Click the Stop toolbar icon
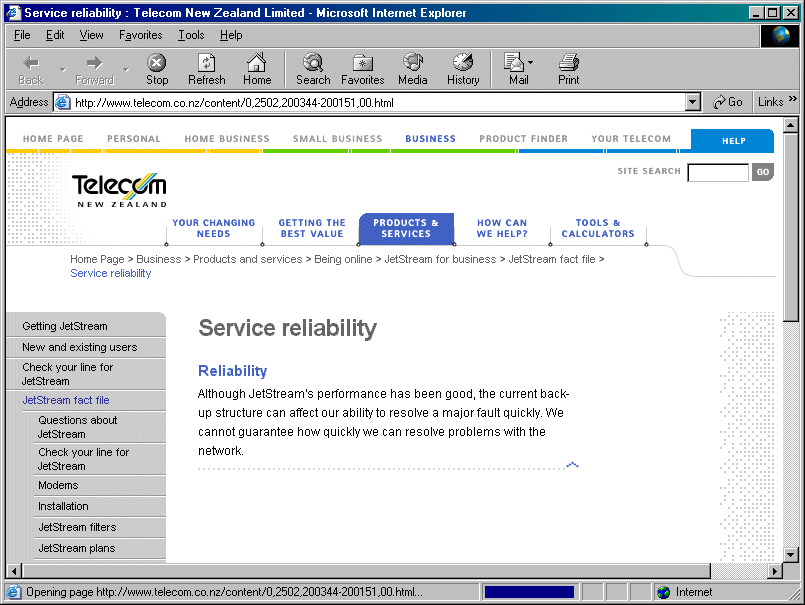 [x=157, y=69]
